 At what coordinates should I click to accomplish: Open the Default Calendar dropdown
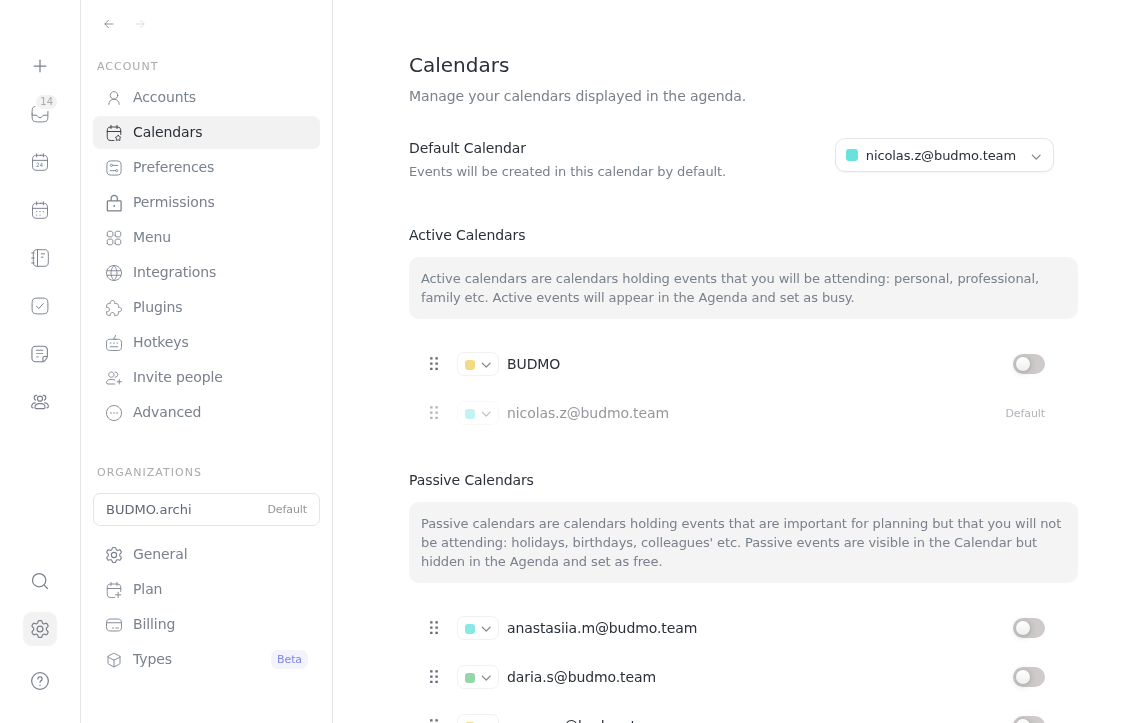click(944, 155)
